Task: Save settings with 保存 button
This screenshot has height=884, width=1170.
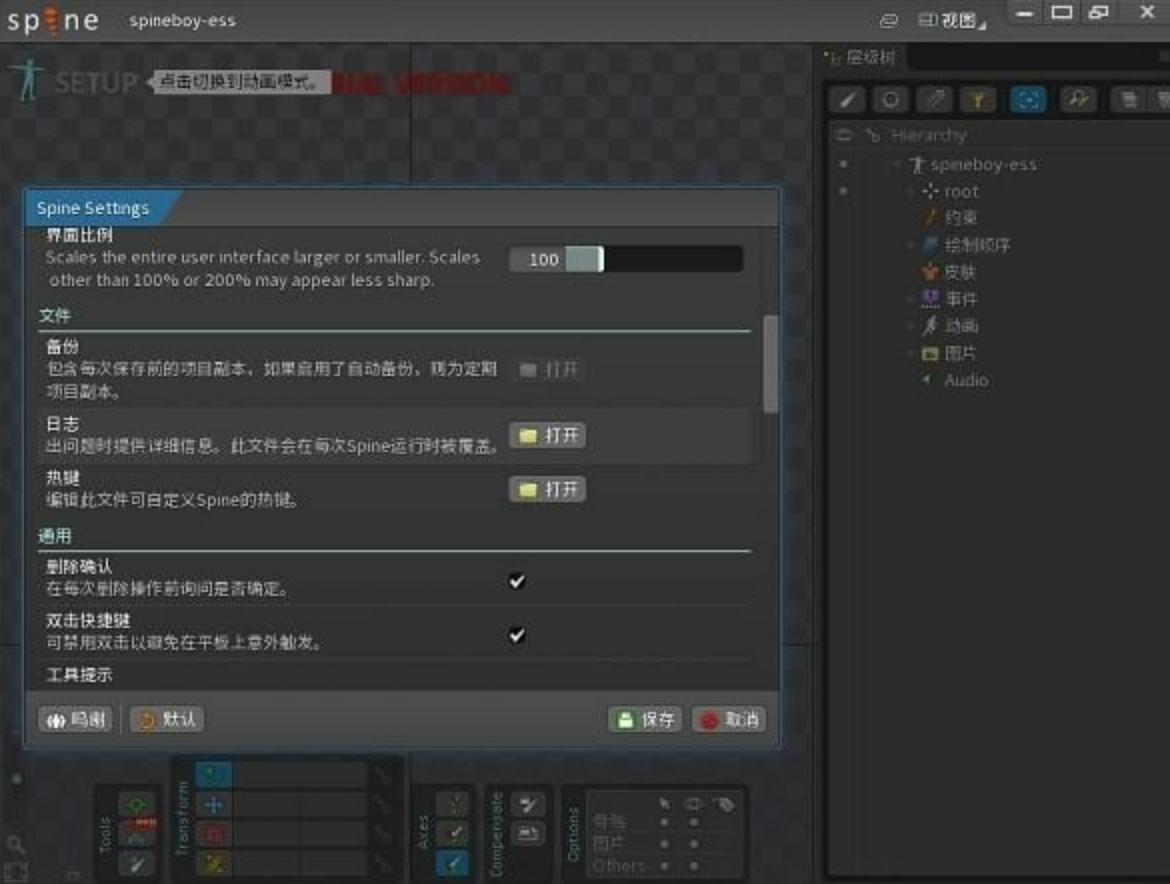Action: tap(645, 719)
